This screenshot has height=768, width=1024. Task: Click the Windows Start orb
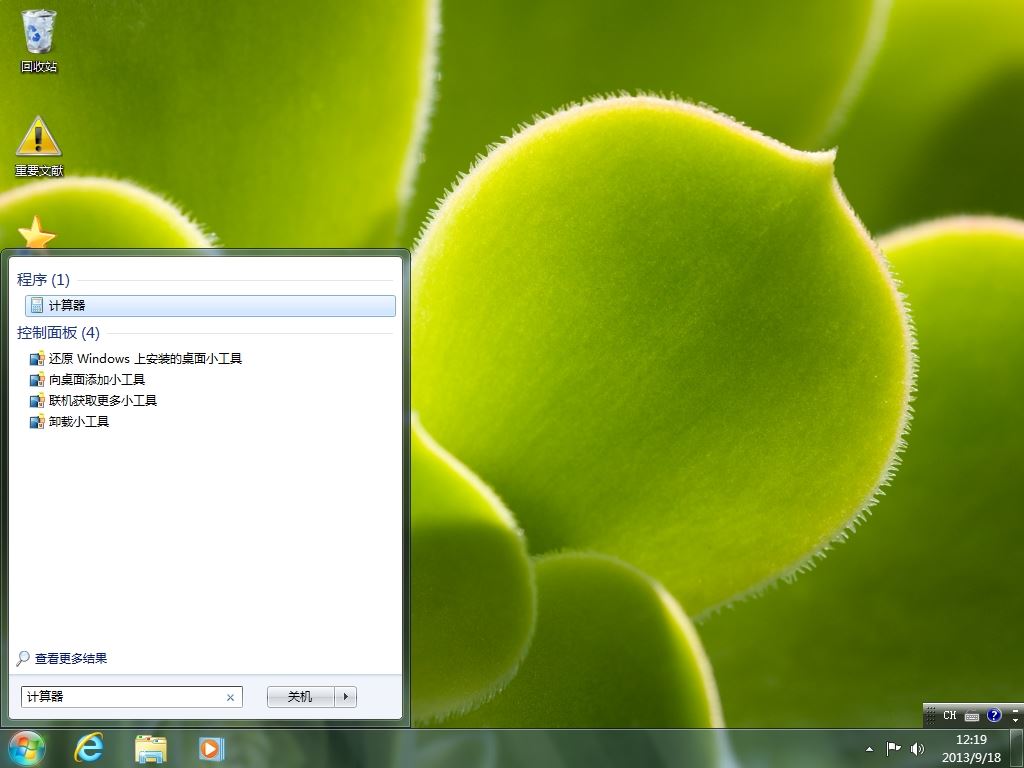(26, 748)
